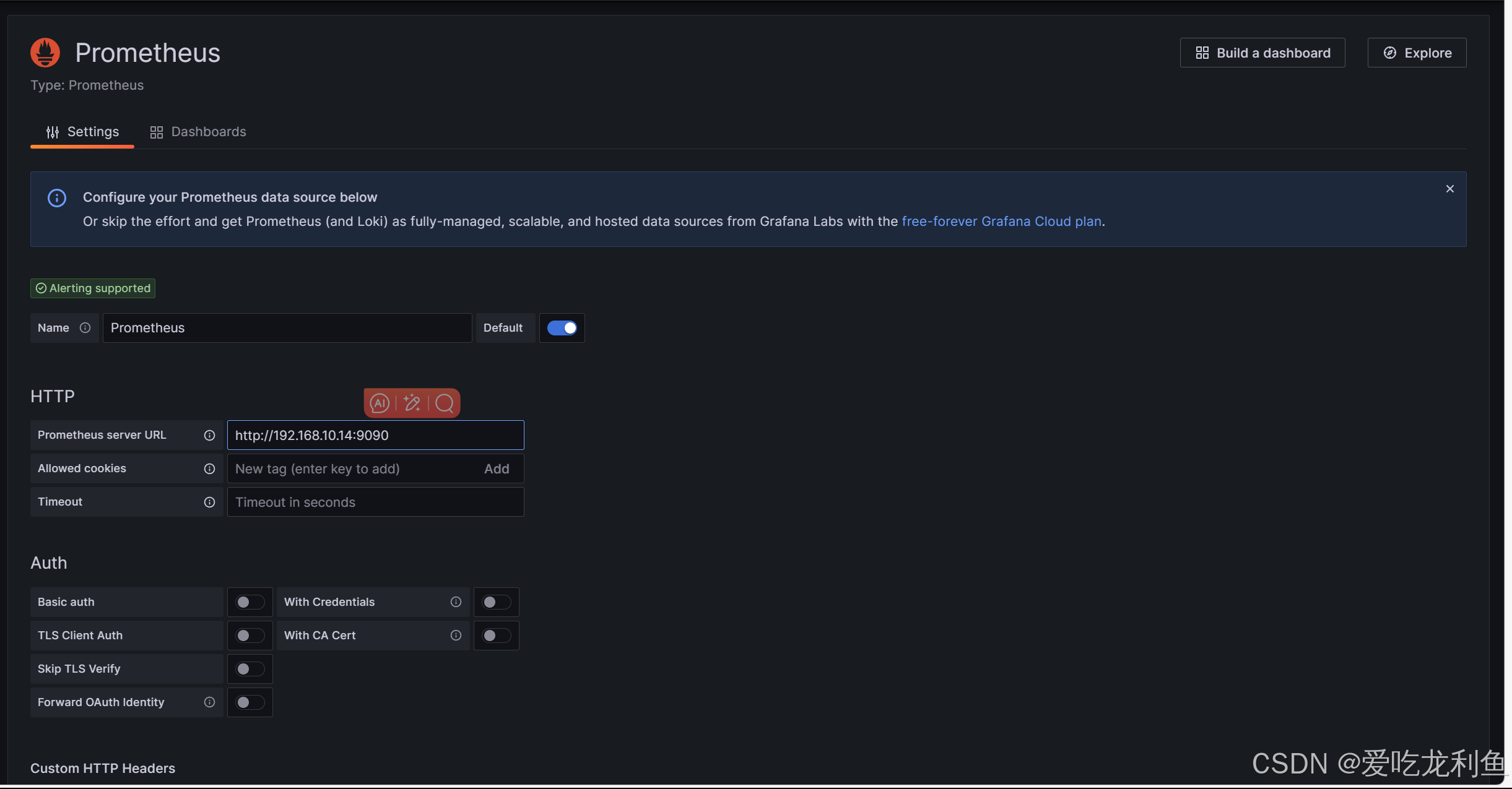The width and height of the screenshot is (1512, 789).
Task: Enable Basic auth toggle
Action: (250, 602)
